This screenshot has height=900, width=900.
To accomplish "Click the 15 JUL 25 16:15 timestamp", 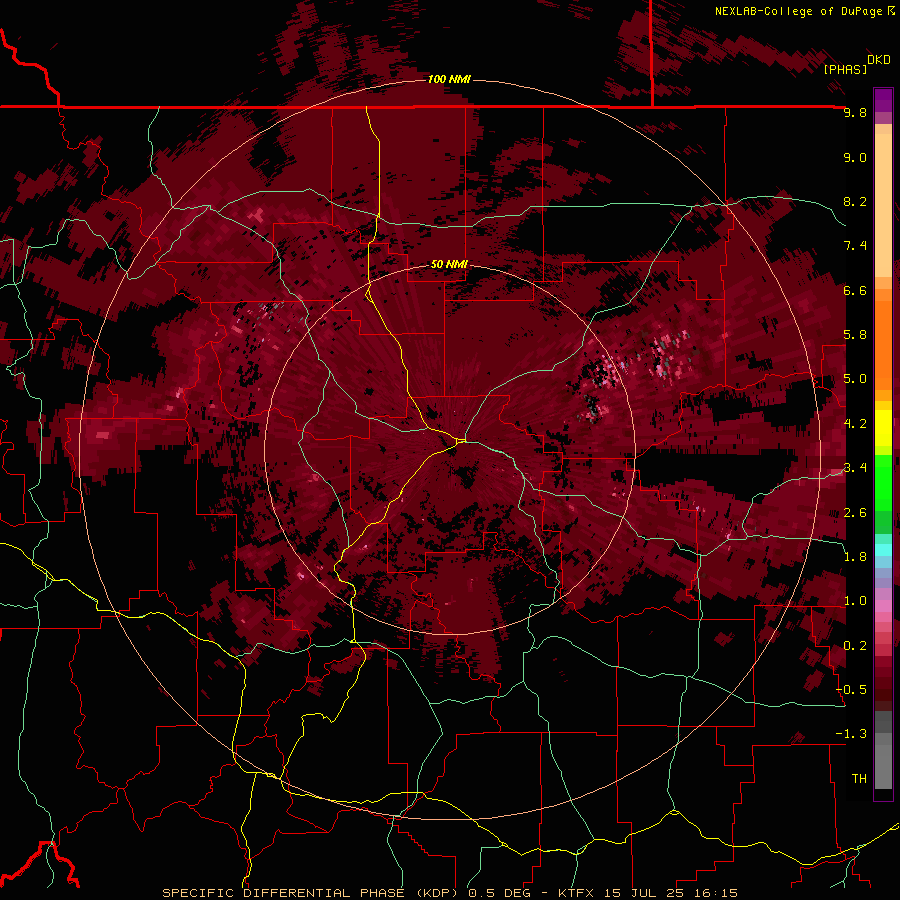I will pyautogui.click(x=670, y=893).
